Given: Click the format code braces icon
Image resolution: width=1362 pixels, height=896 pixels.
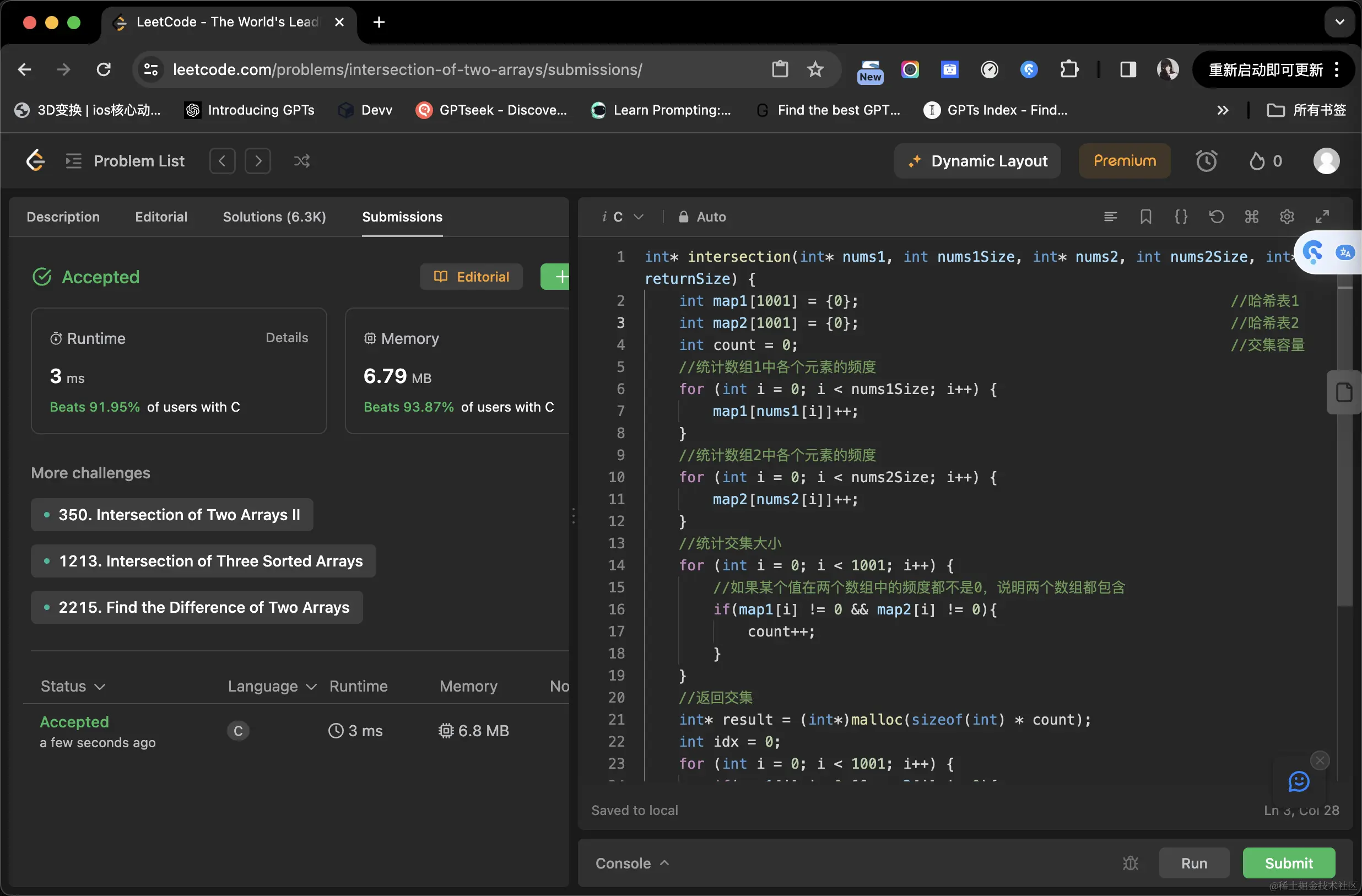Looking at the screenshot, I should click(1181, 217).
